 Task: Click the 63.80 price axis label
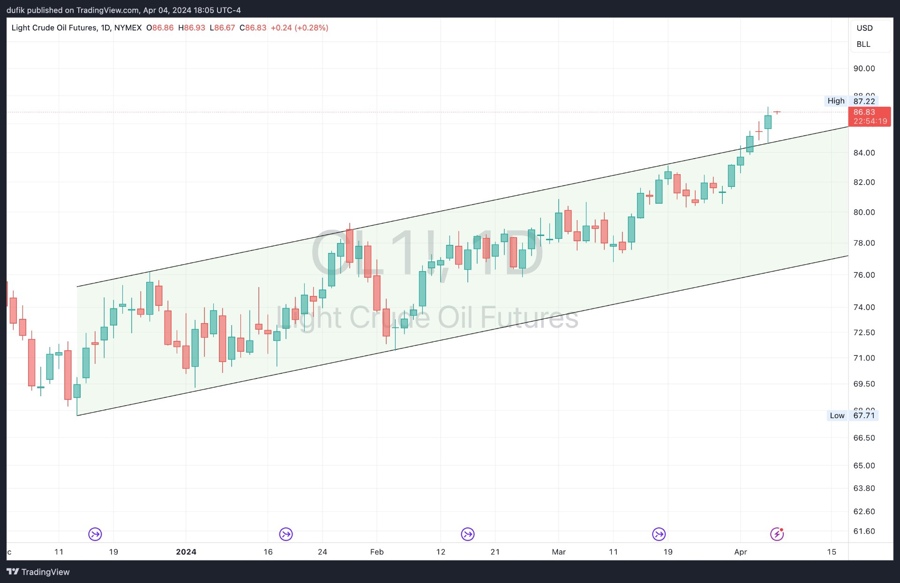pos(864,488)
